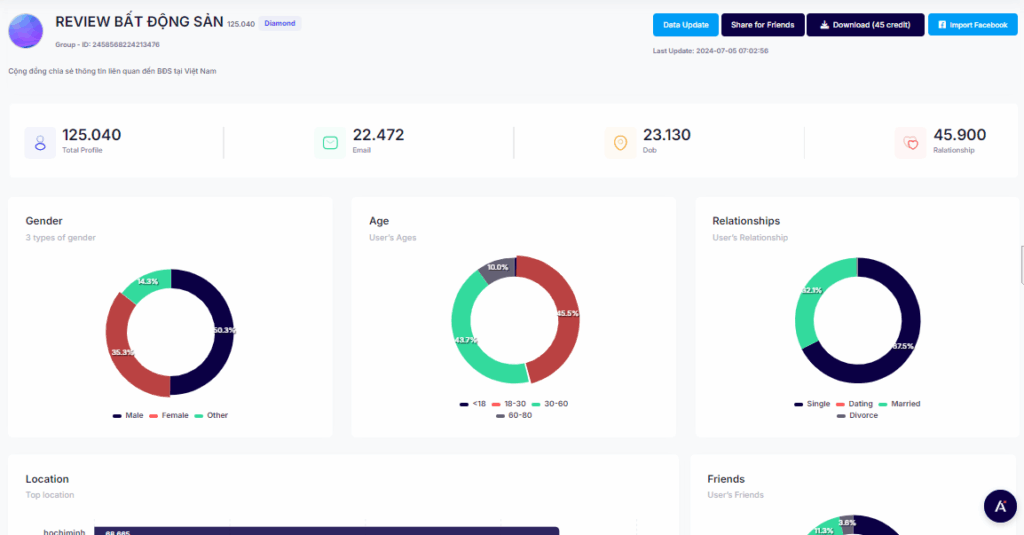Image resolution: width=1024 pixels, height=535 pixels.
Task: Toggle the 30-60 age legend item
Action: (550, 404)
